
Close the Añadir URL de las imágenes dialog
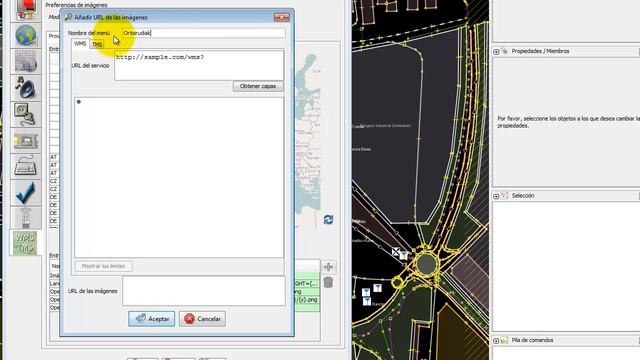tap(282, 18)
